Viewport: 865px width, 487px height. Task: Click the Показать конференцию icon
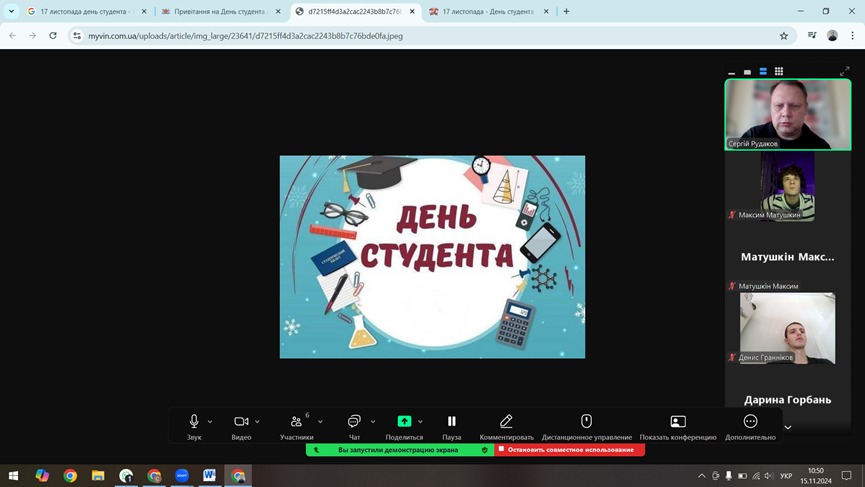(x=678, y=421)
